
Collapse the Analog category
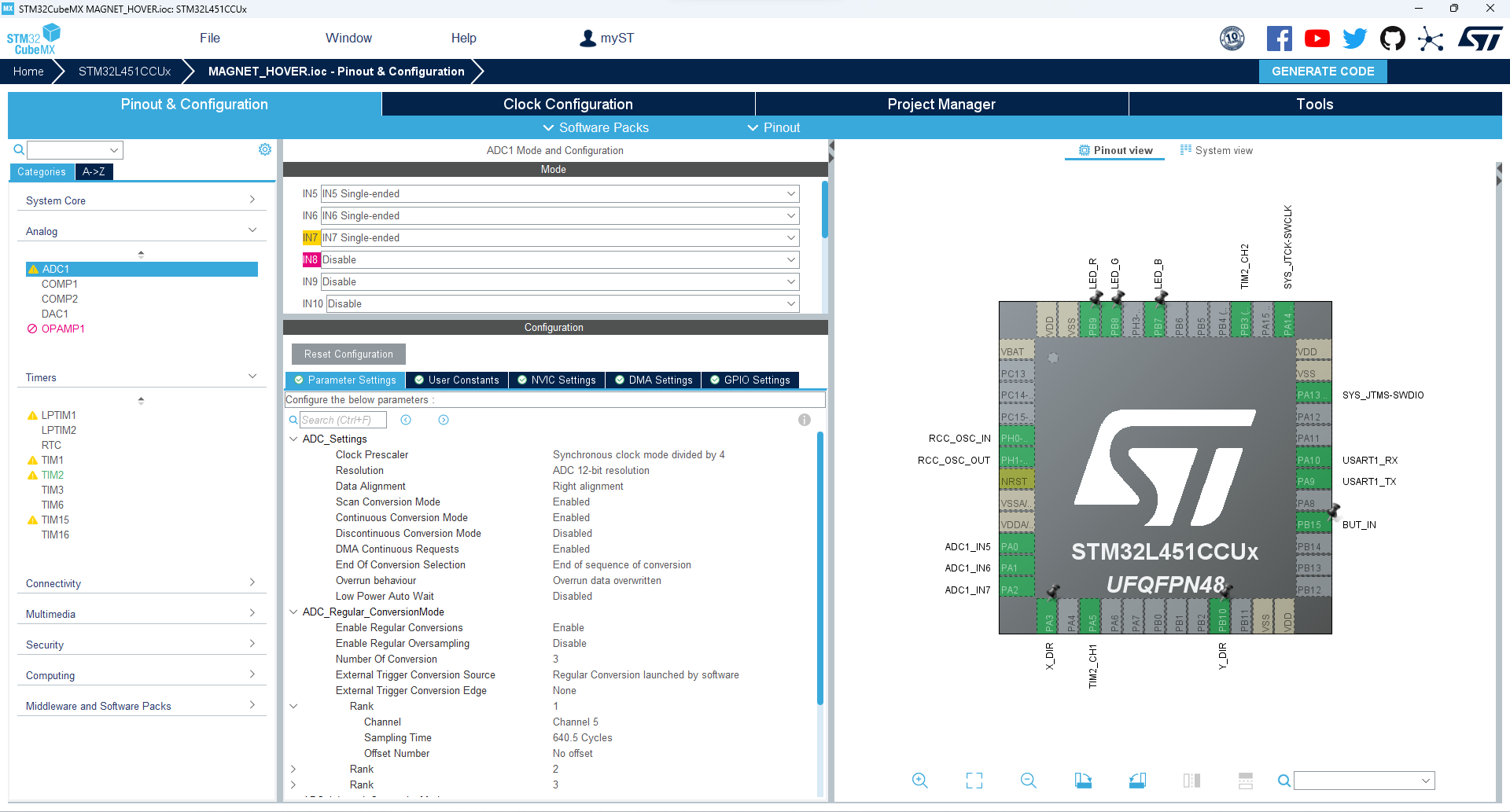142,231
